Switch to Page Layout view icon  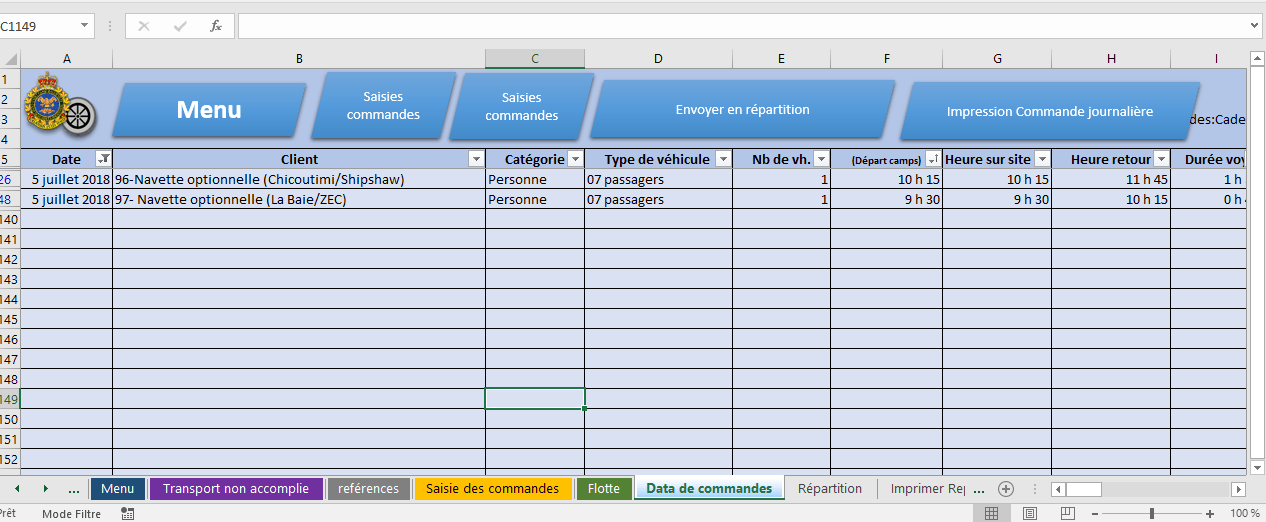1030,513
